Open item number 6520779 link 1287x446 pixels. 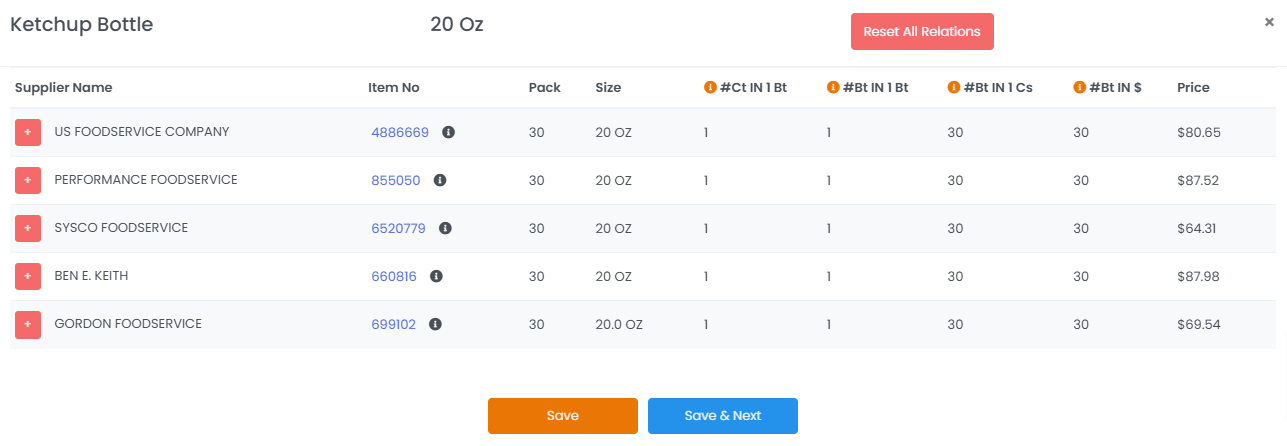pyautogui.click(x=398, y=228)
